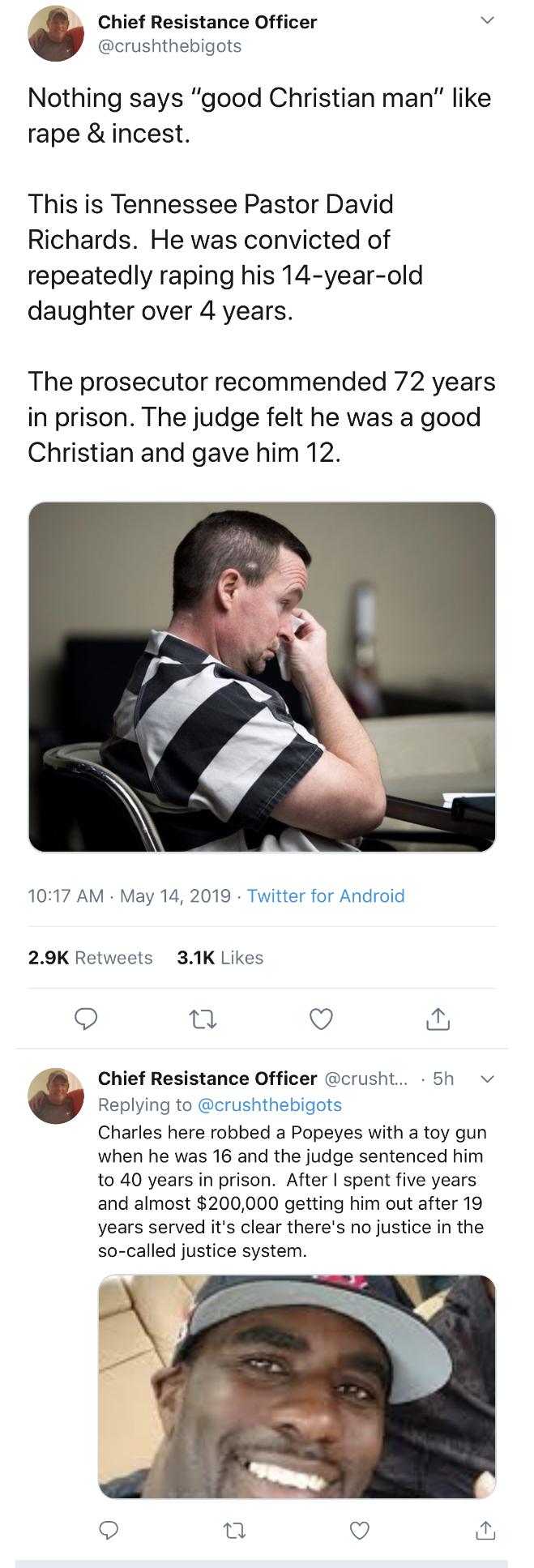Like the reply about Charles
Image resolution: width=534 pixels, height=1568 pixels.
click(359, 1529)
